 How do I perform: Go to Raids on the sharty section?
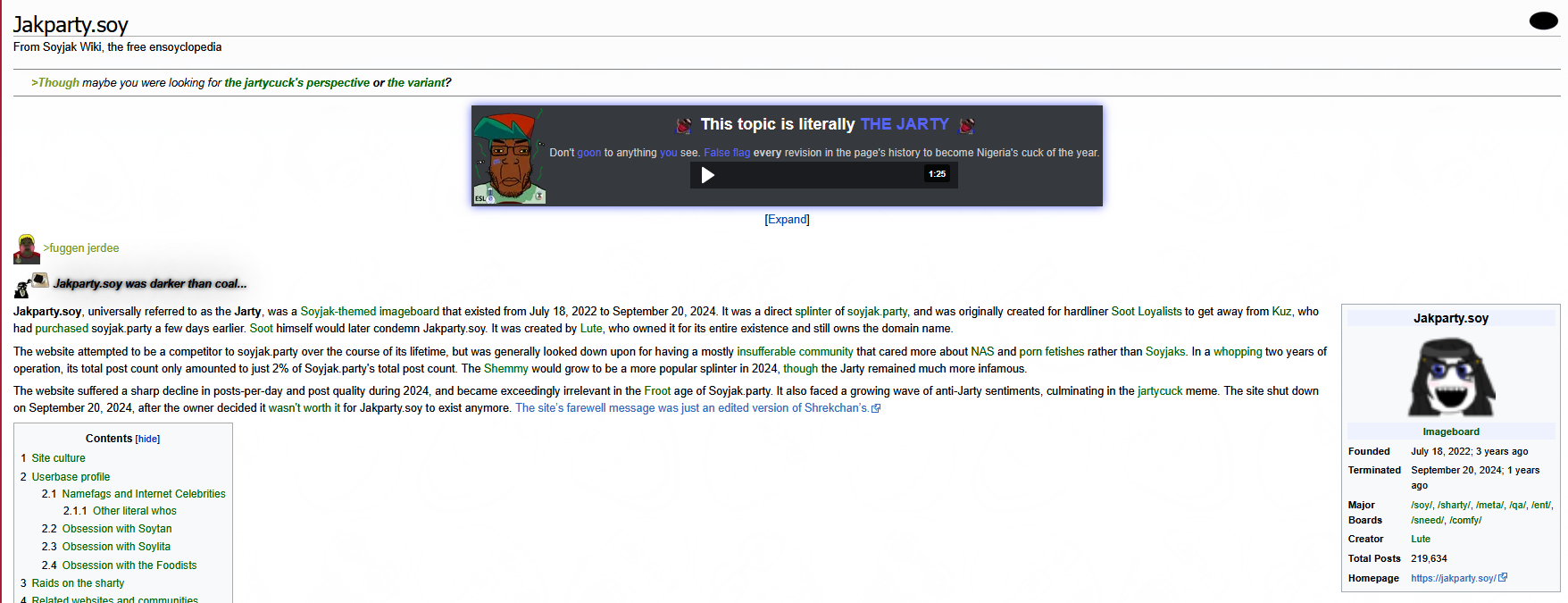[x=78, y=583]
